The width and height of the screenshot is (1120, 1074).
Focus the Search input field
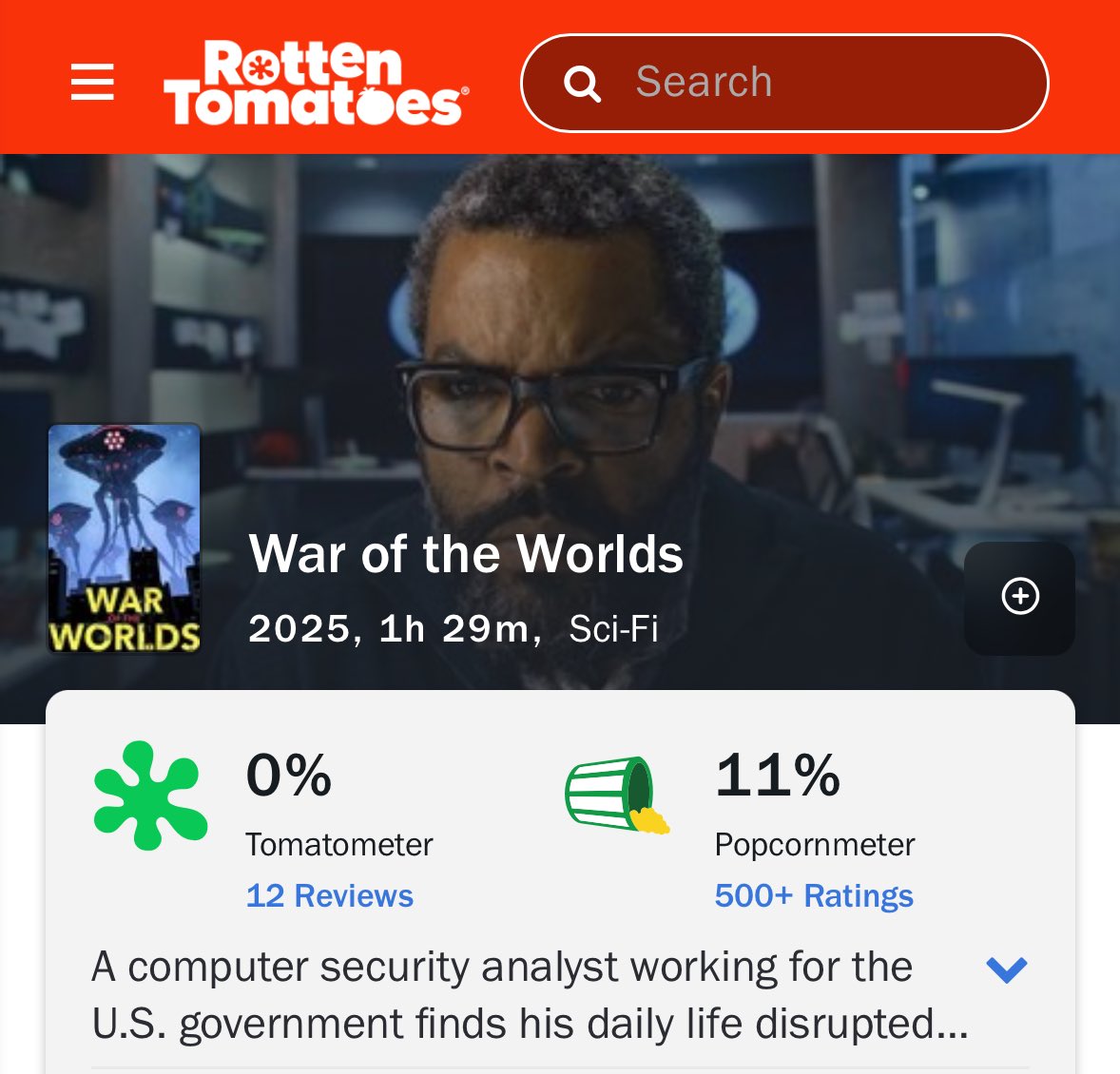pos(784,83)
